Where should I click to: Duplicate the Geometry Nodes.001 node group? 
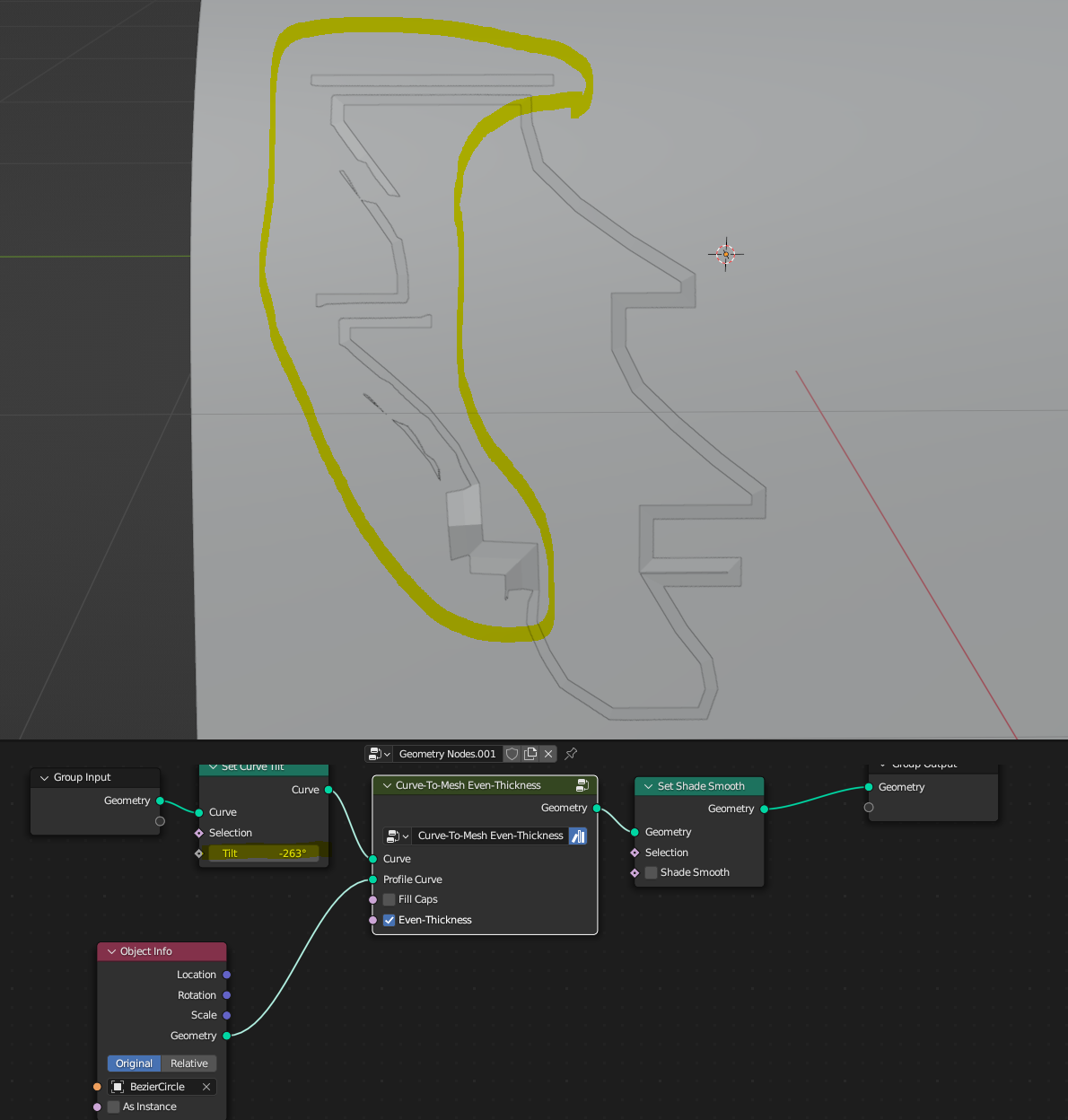click(530, 754)
